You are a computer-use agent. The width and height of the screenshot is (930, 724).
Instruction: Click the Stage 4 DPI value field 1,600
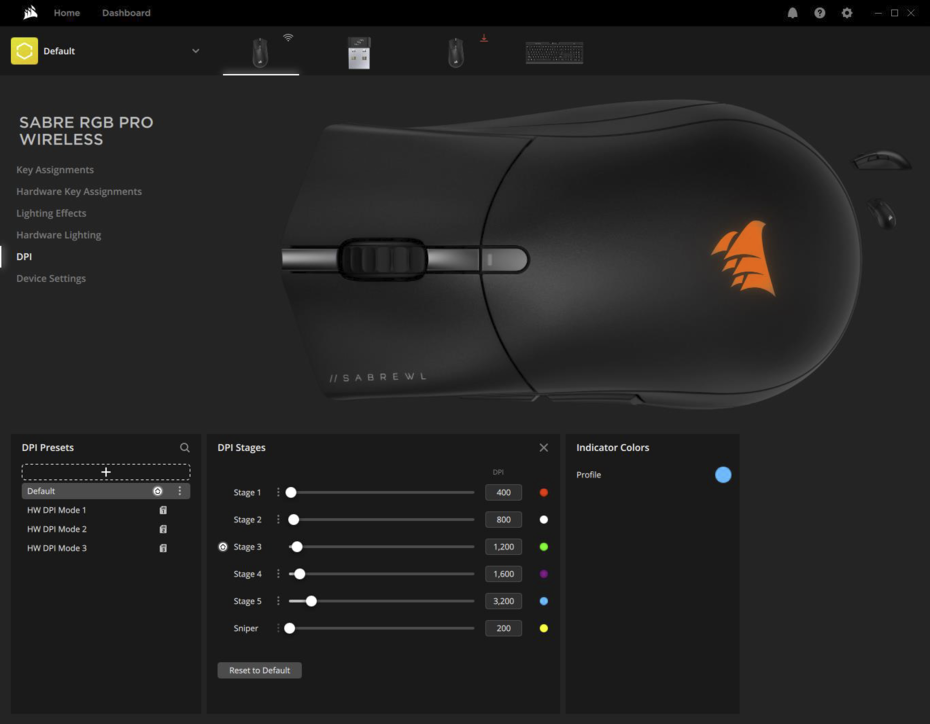pos(504,574)
